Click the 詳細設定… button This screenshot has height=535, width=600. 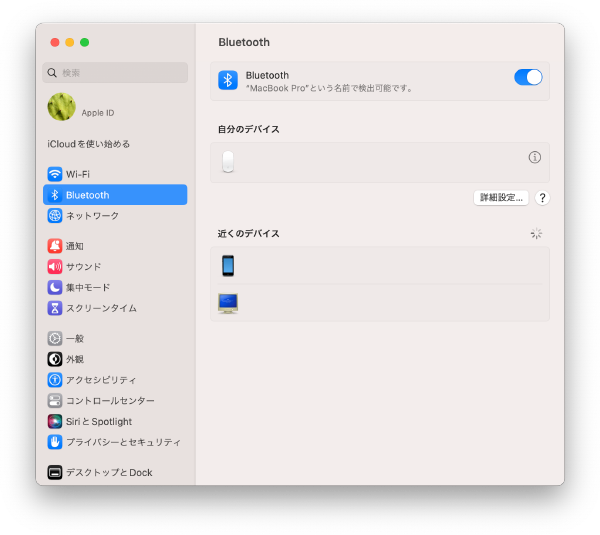point(501,198)
